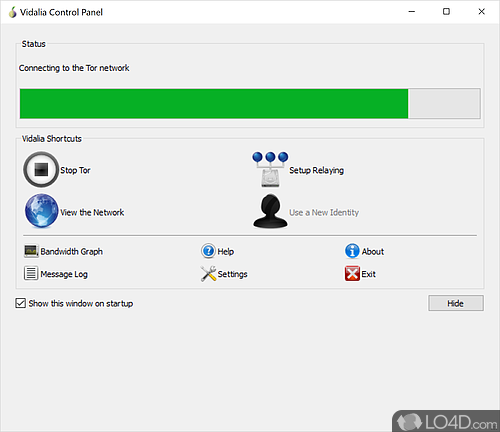Image resolution: width=500 pixels, height=432 pixels.
Task: Click the Bandwidth Graph label
Action: tap(72, 251)
